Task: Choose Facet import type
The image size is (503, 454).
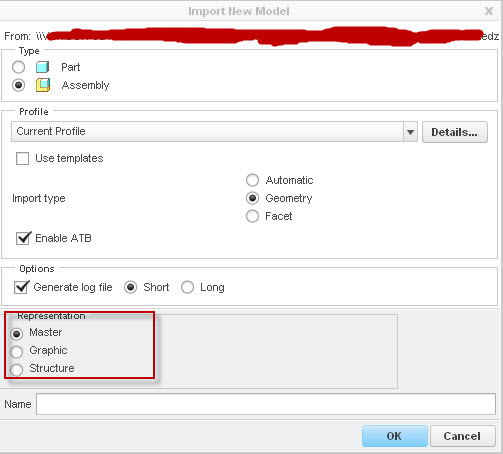Action: coord(252,216)
